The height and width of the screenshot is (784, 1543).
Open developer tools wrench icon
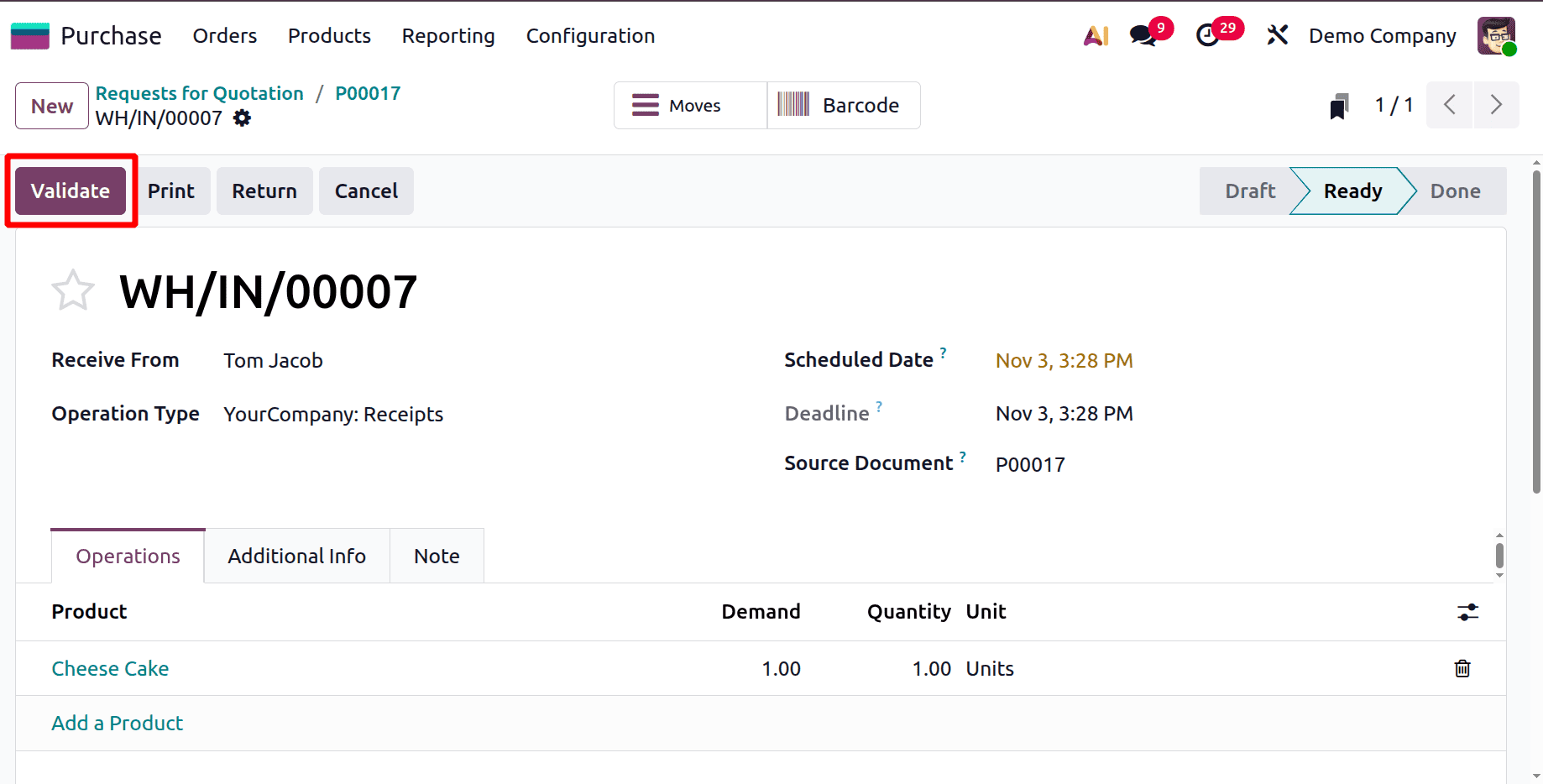coord(1277,35)
